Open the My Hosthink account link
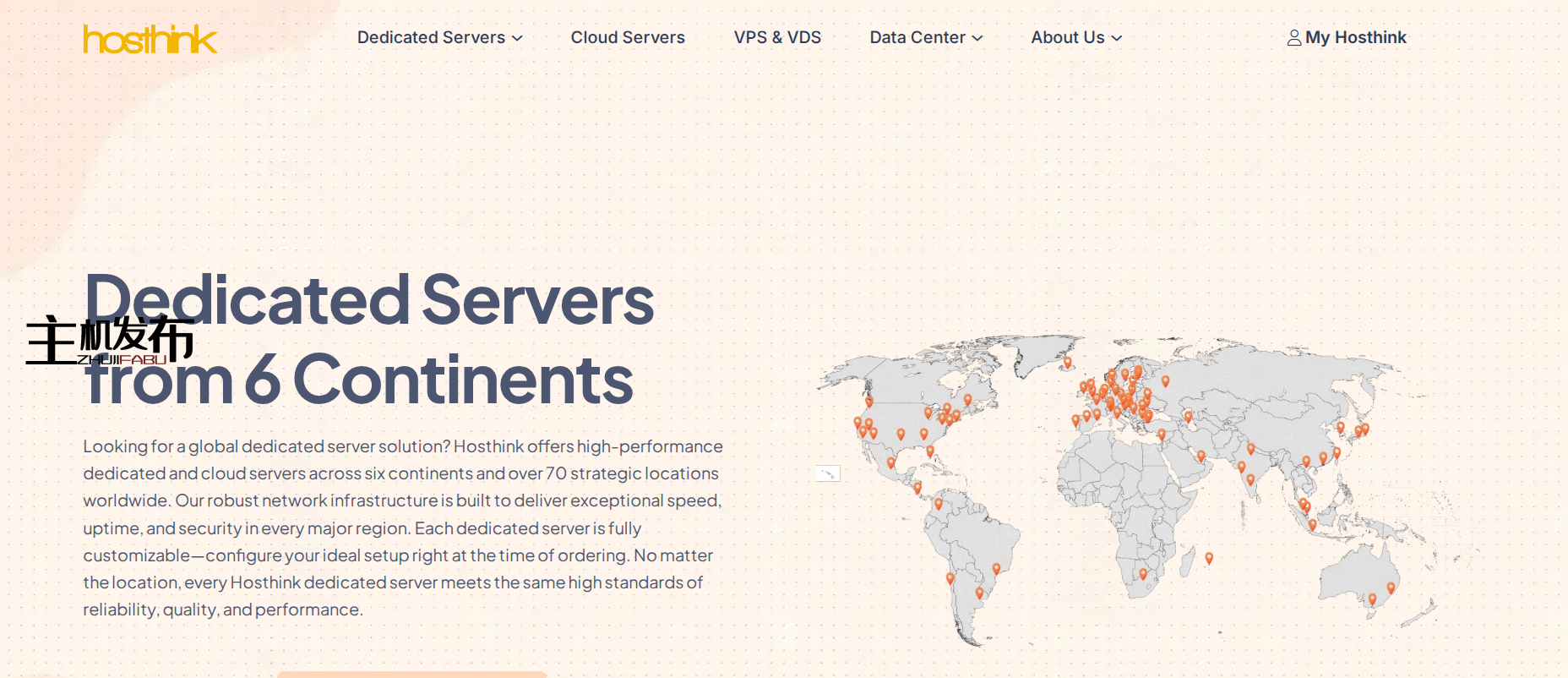The image size is (1568, 678). point(1355,38)
